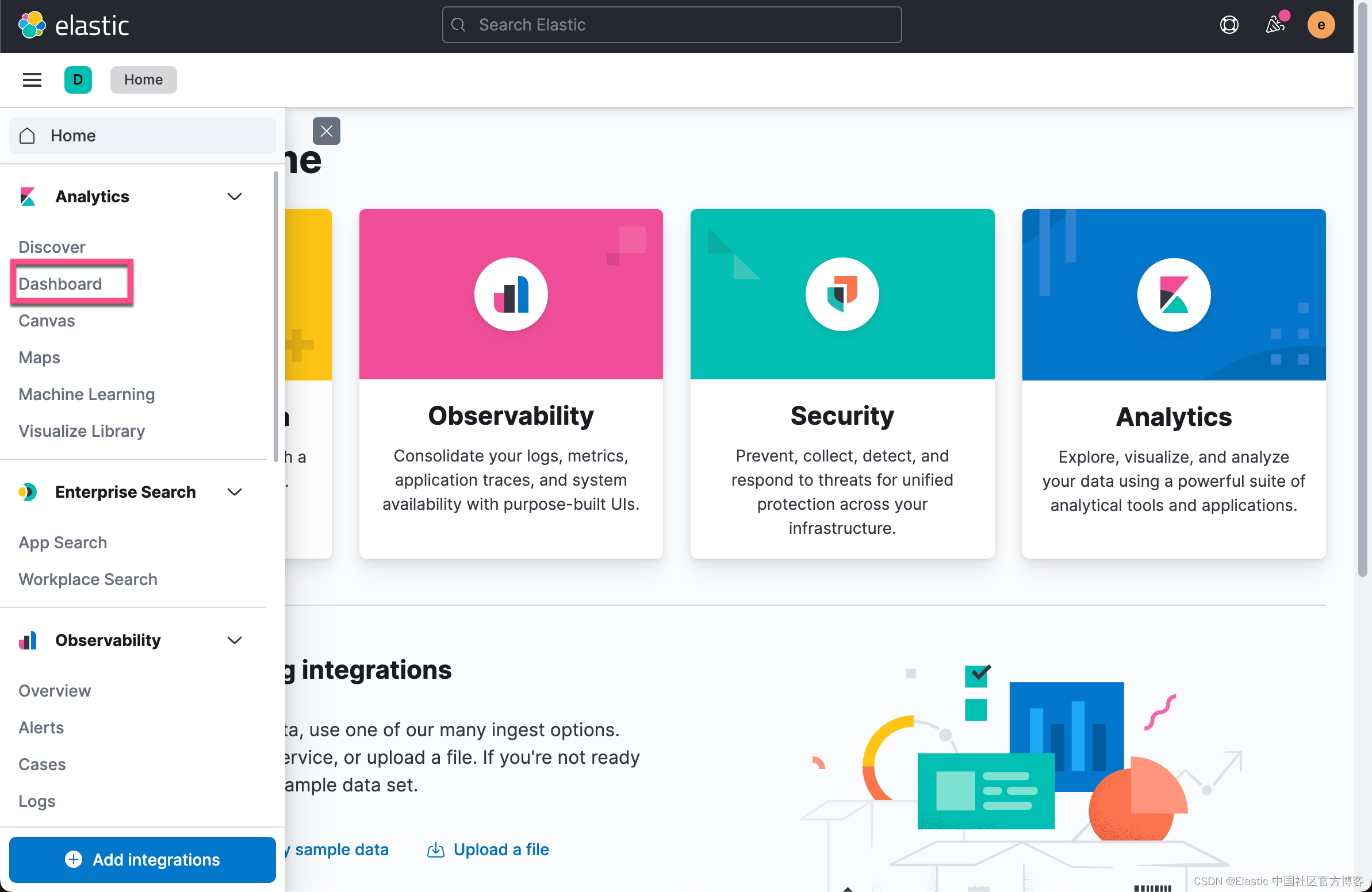Click into the Search Elastic field
Viewport: 1372px width, 892px height.
pos(672,25)
